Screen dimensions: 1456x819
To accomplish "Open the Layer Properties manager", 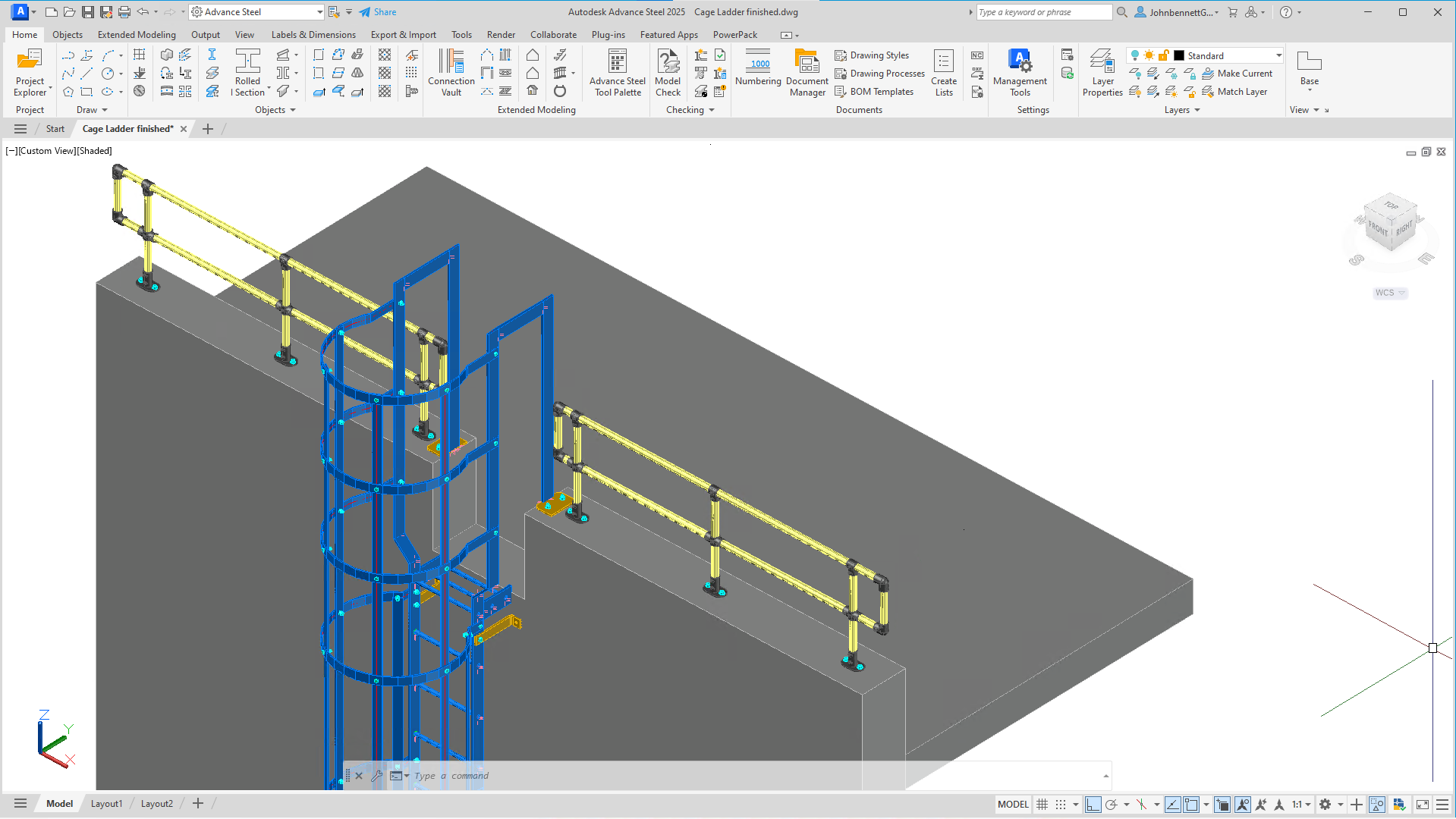I will coord(1102,73).
